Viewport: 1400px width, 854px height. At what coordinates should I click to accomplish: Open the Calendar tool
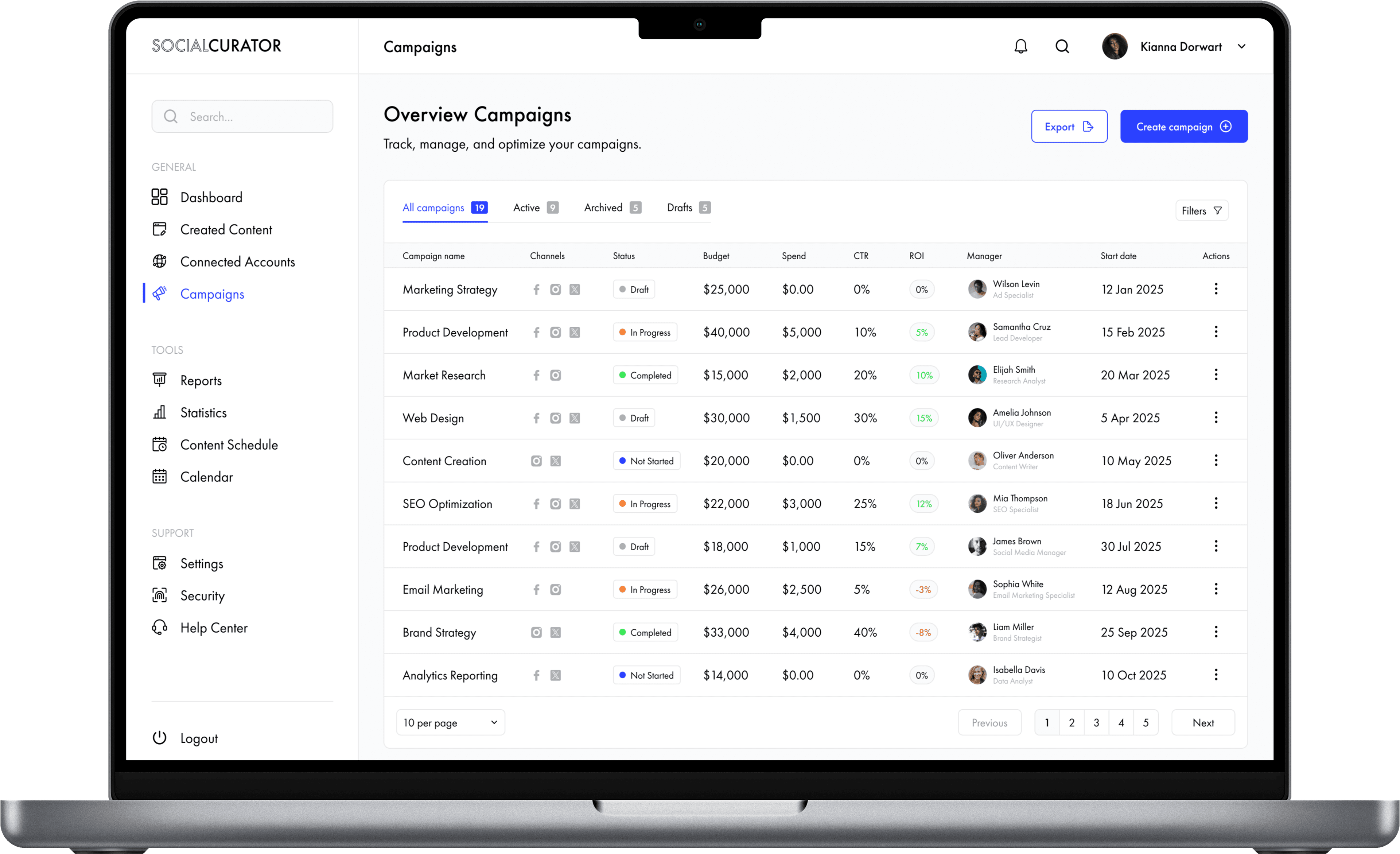pos(192,477)
